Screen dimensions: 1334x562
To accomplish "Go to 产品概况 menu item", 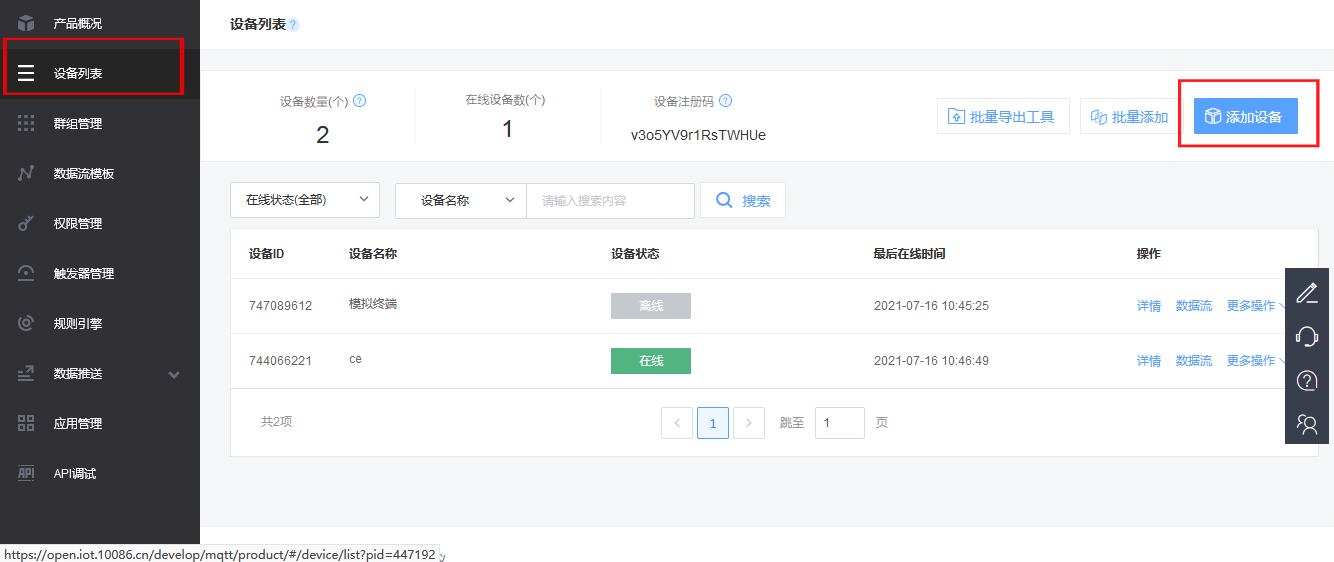I will click(x=100, y=23).
